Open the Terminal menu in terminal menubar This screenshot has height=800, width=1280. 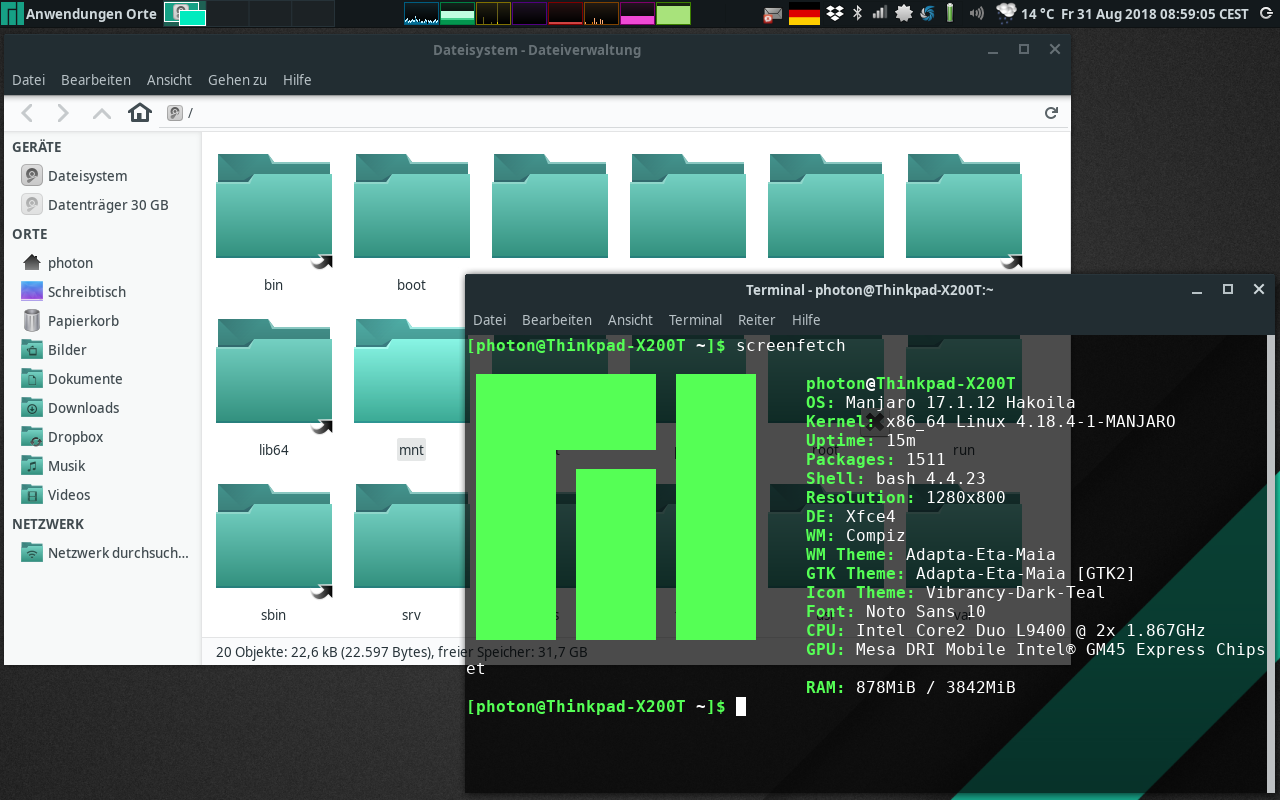pyautogui.click(x=695, y=320)
